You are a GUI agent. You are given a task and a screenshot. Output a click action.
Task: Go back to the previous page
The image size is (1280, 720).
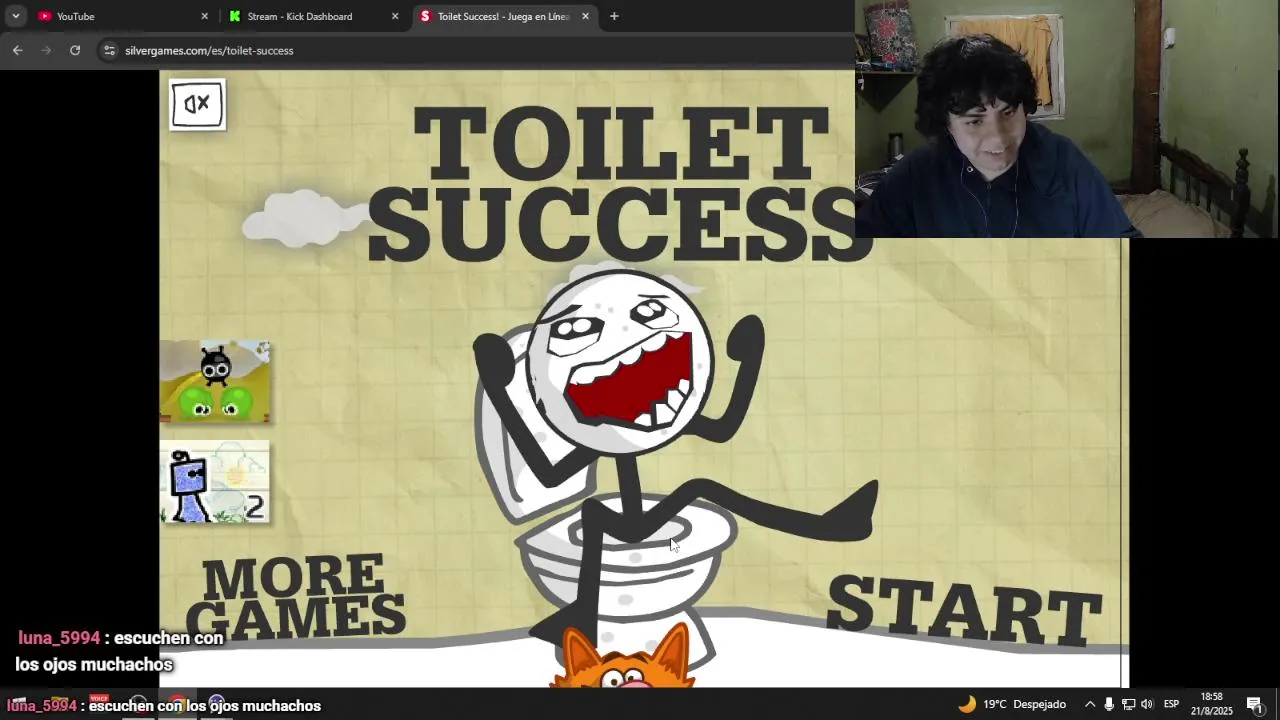click(17, 50)
